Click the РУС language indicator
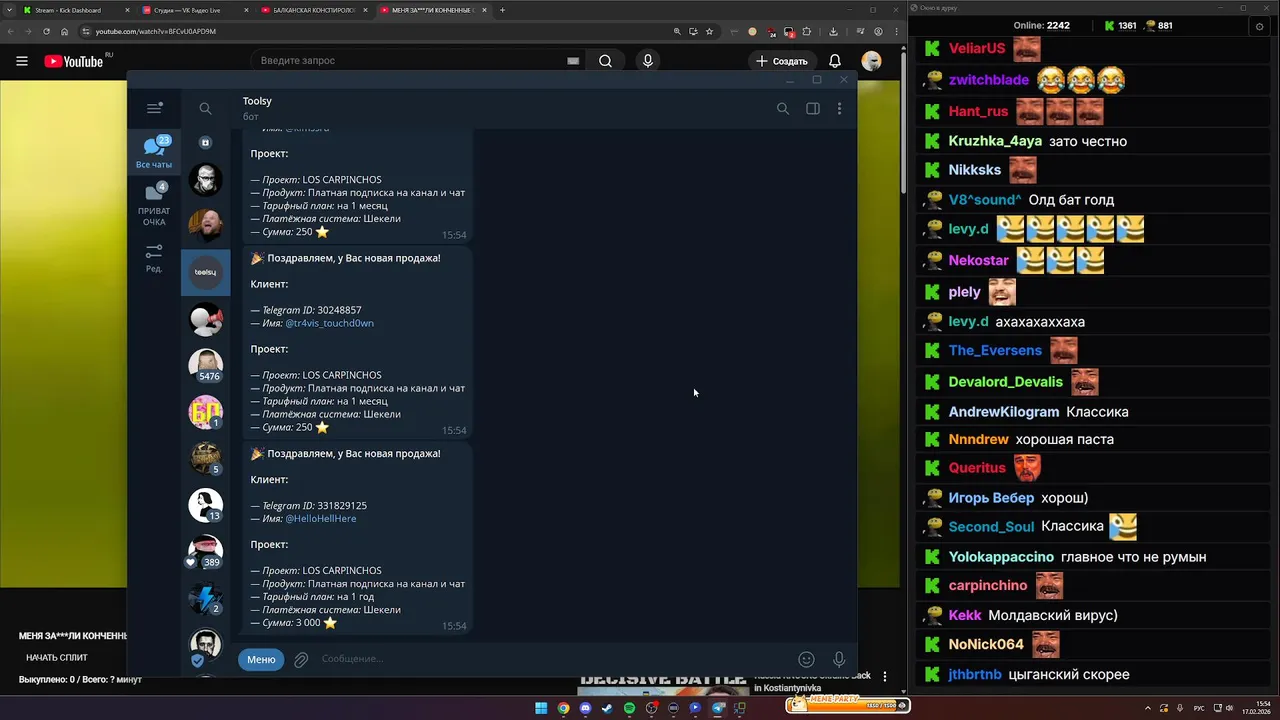 pyautogui.click(x=1199, y=708)
